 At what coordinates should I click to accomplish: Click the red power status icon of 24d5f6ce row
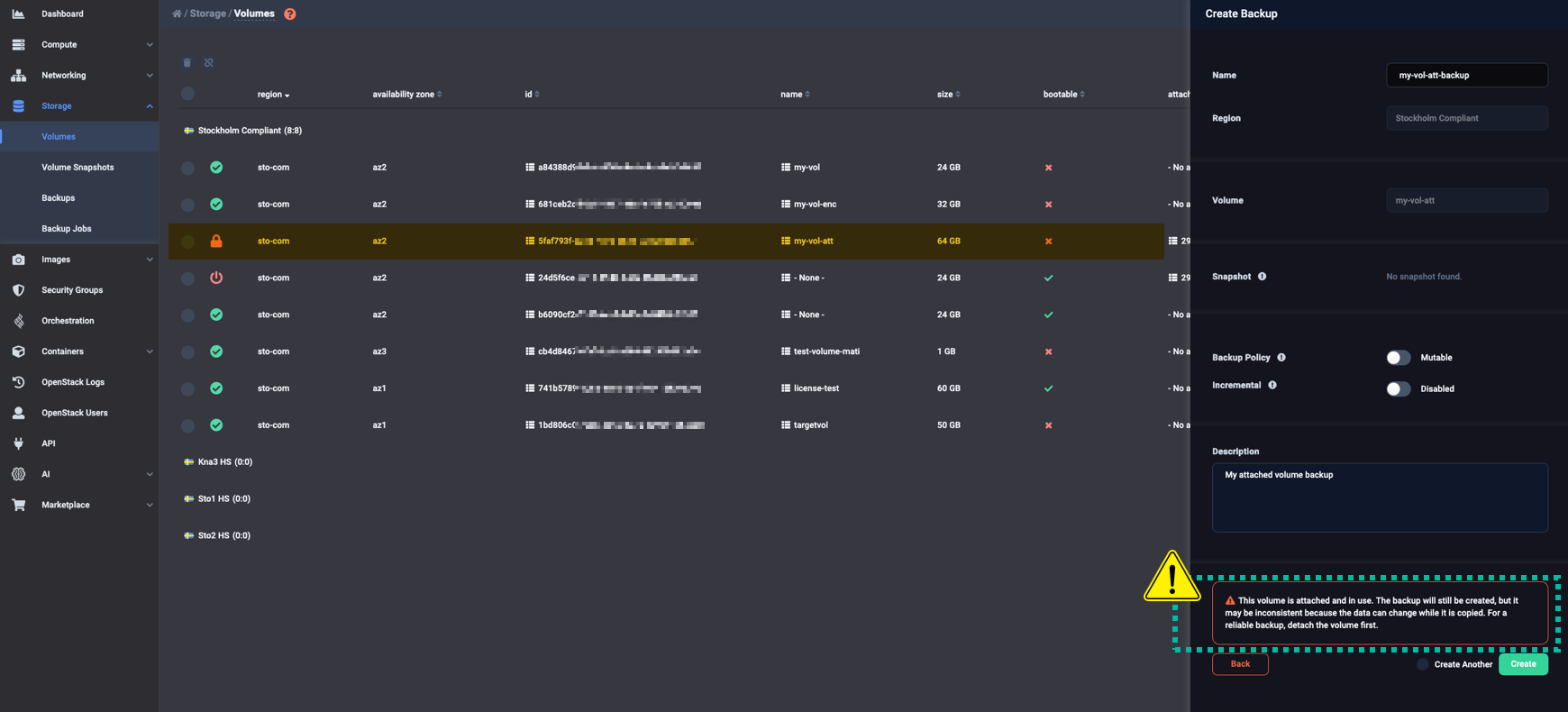pos(216,278)
